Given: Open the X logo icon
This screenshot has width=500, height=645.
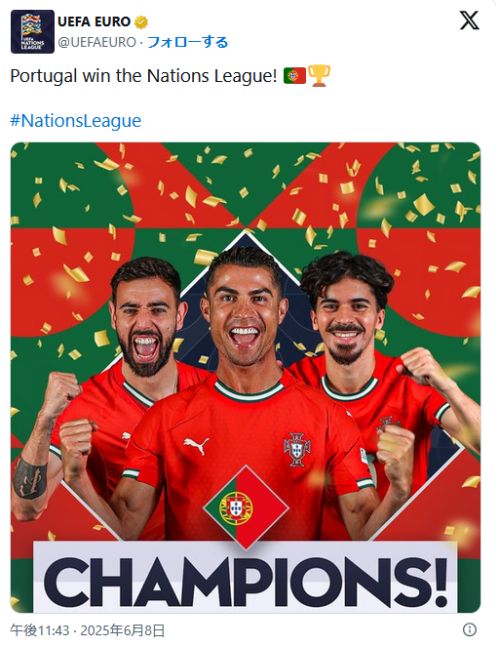Looking at the screenshot, I should 469,21.
